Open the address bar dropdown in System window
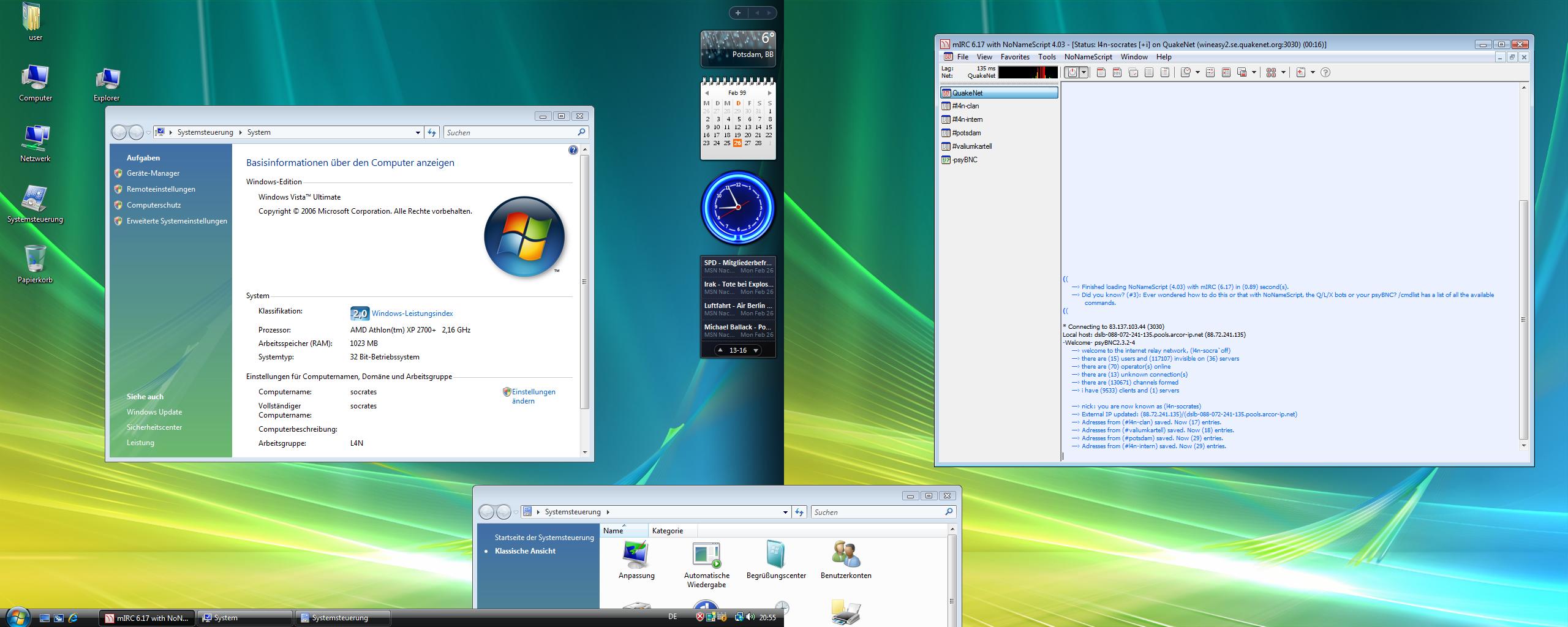 418,132
